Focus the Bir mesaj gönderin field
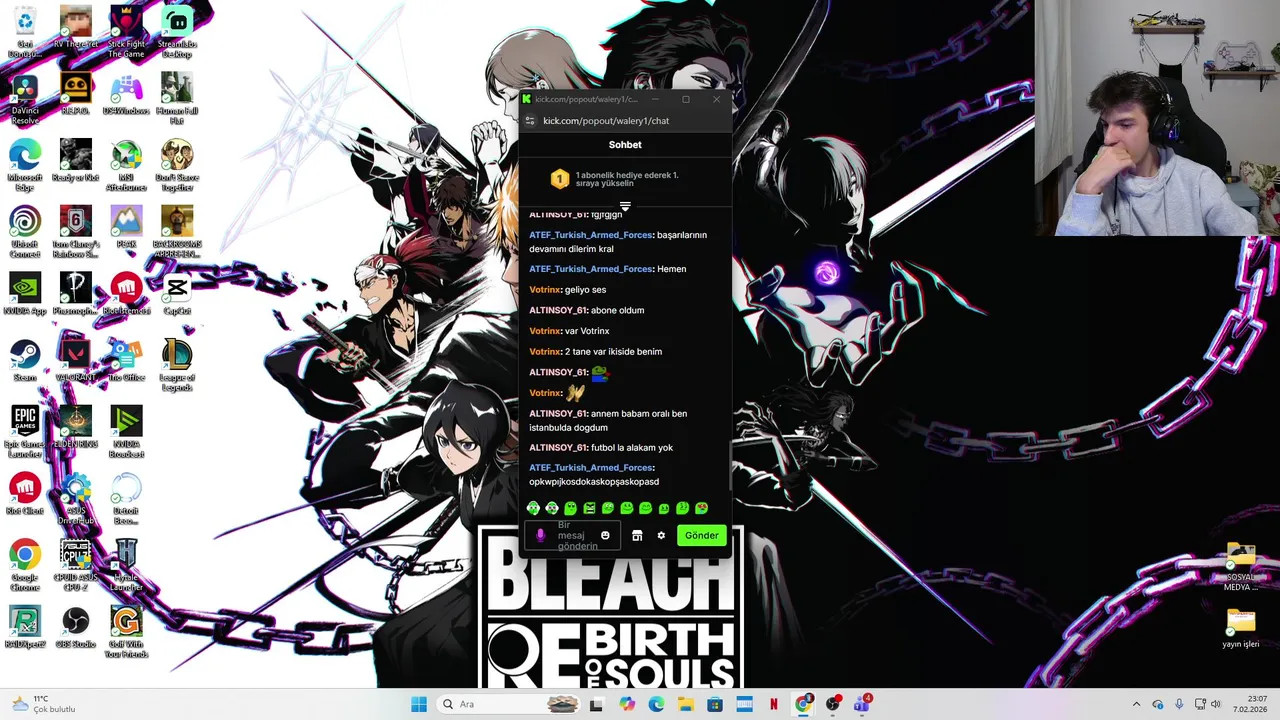Viewport: 1280px width, 720px height. pyautogui.click(x=573, y=535)
